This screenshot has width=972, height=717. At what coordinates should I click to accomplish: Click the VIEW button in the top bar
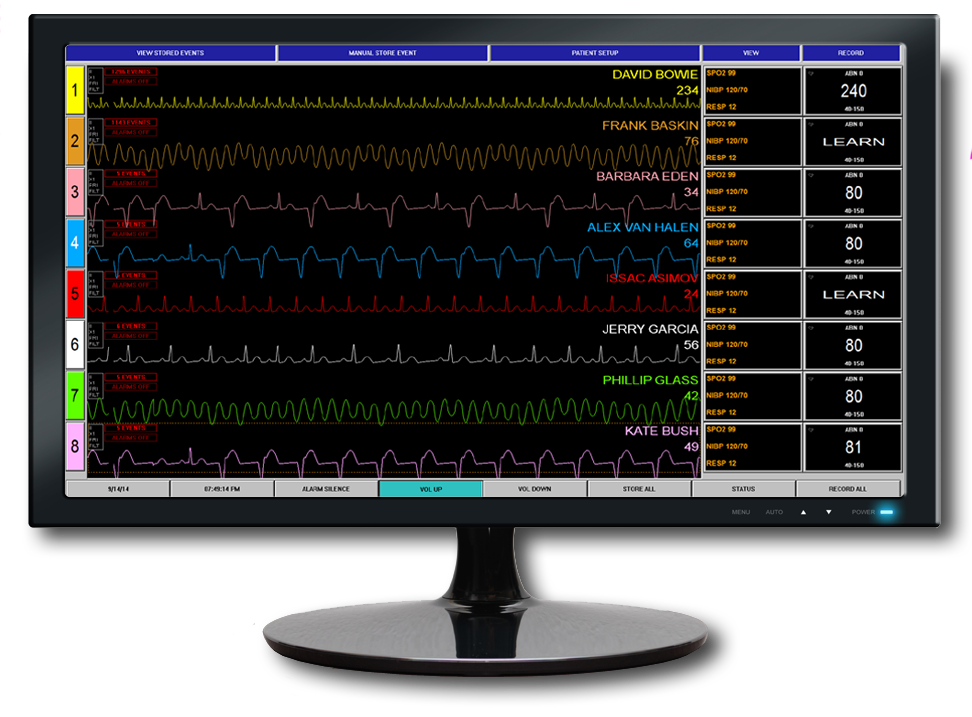751,53
